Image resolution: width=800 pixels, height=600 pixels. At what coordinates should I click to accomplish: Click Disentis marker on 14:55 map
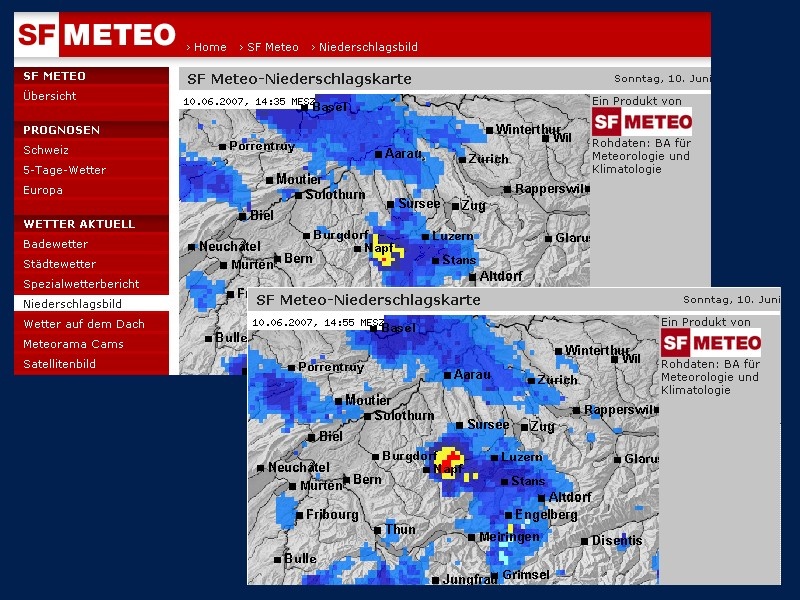(x=585, y=541)
